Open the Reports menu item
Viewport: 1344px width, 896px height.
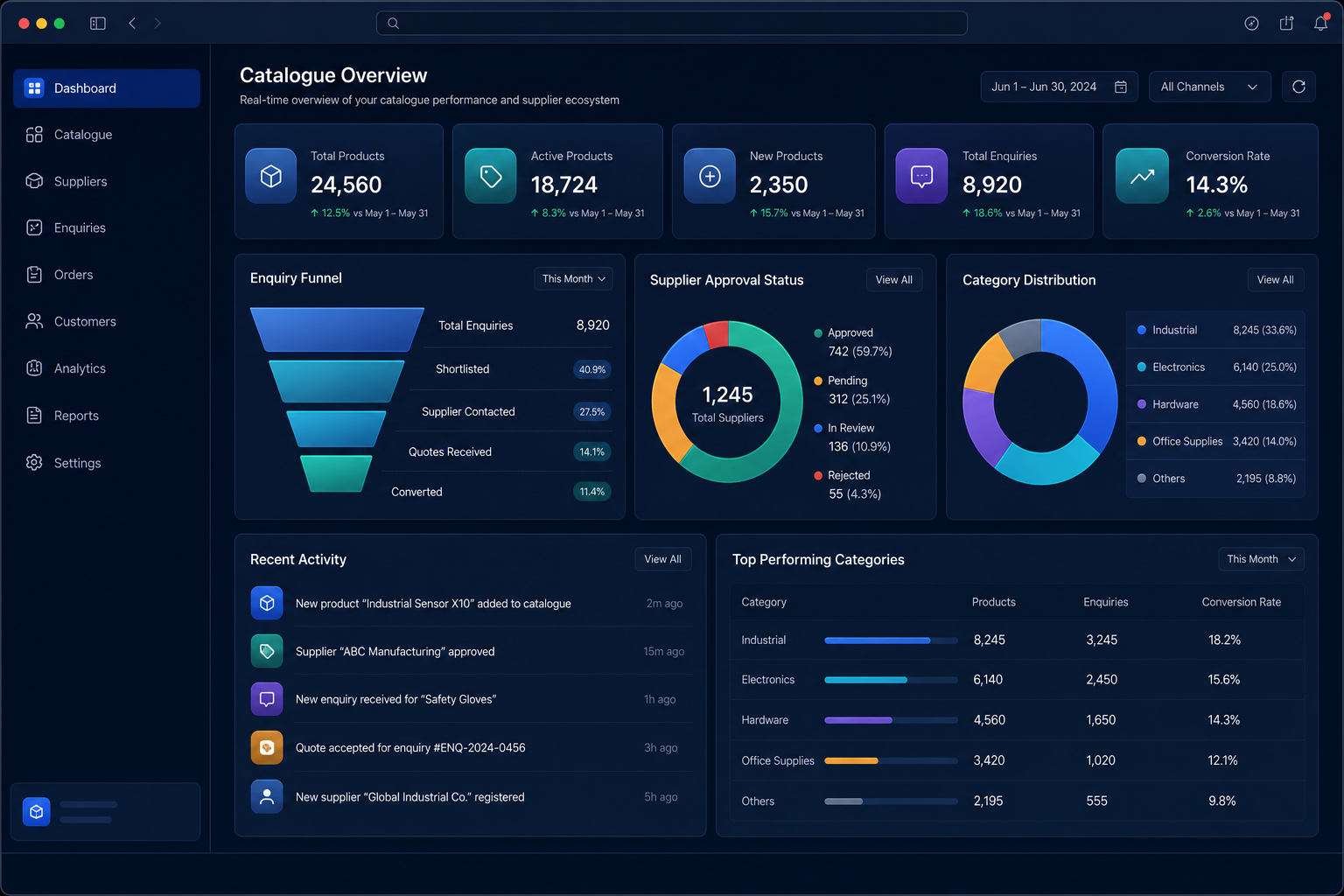pos(107,416)
